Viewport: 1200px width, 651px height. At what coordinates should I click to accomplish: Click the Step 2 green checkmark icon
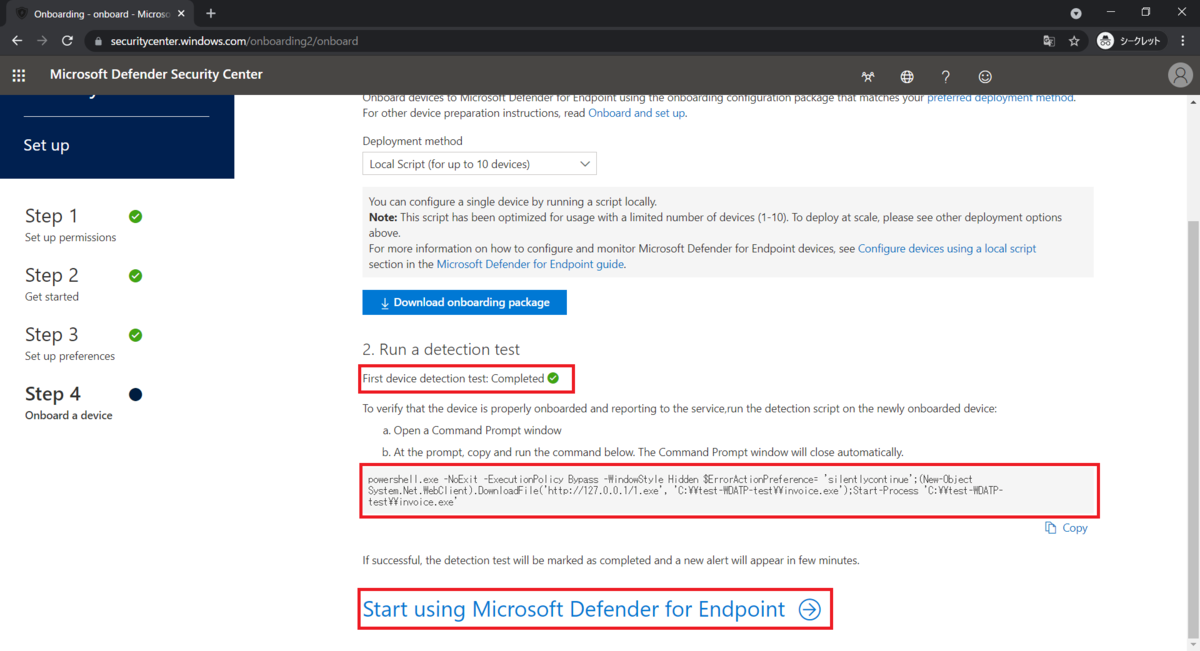pyautogui.click(x=135, y=276)
